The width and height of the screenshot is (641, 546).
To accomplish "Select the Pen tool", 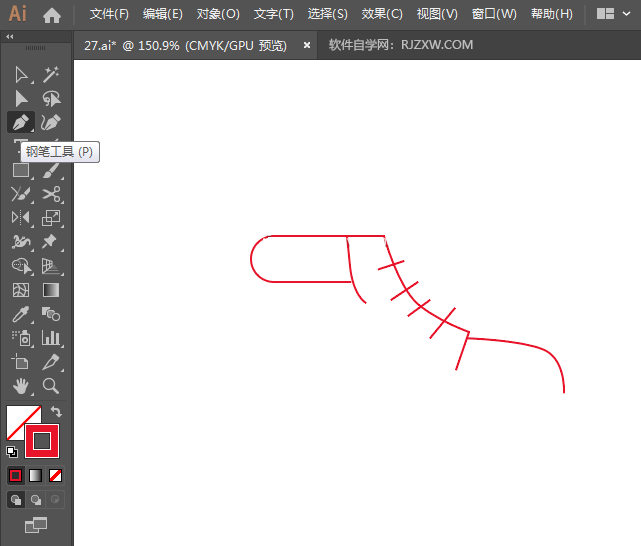I will [x=21, y=122].
